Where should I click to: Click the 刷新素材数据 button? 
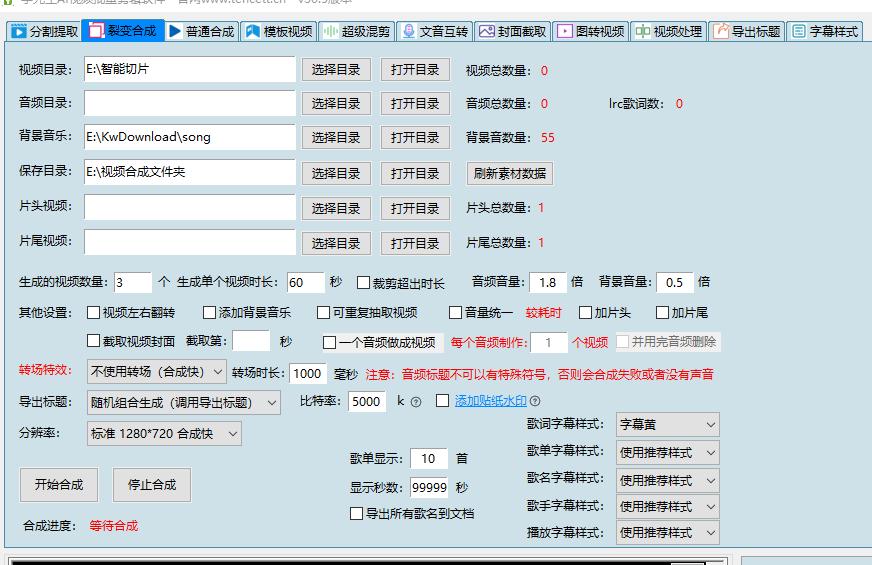click(510, 173)
